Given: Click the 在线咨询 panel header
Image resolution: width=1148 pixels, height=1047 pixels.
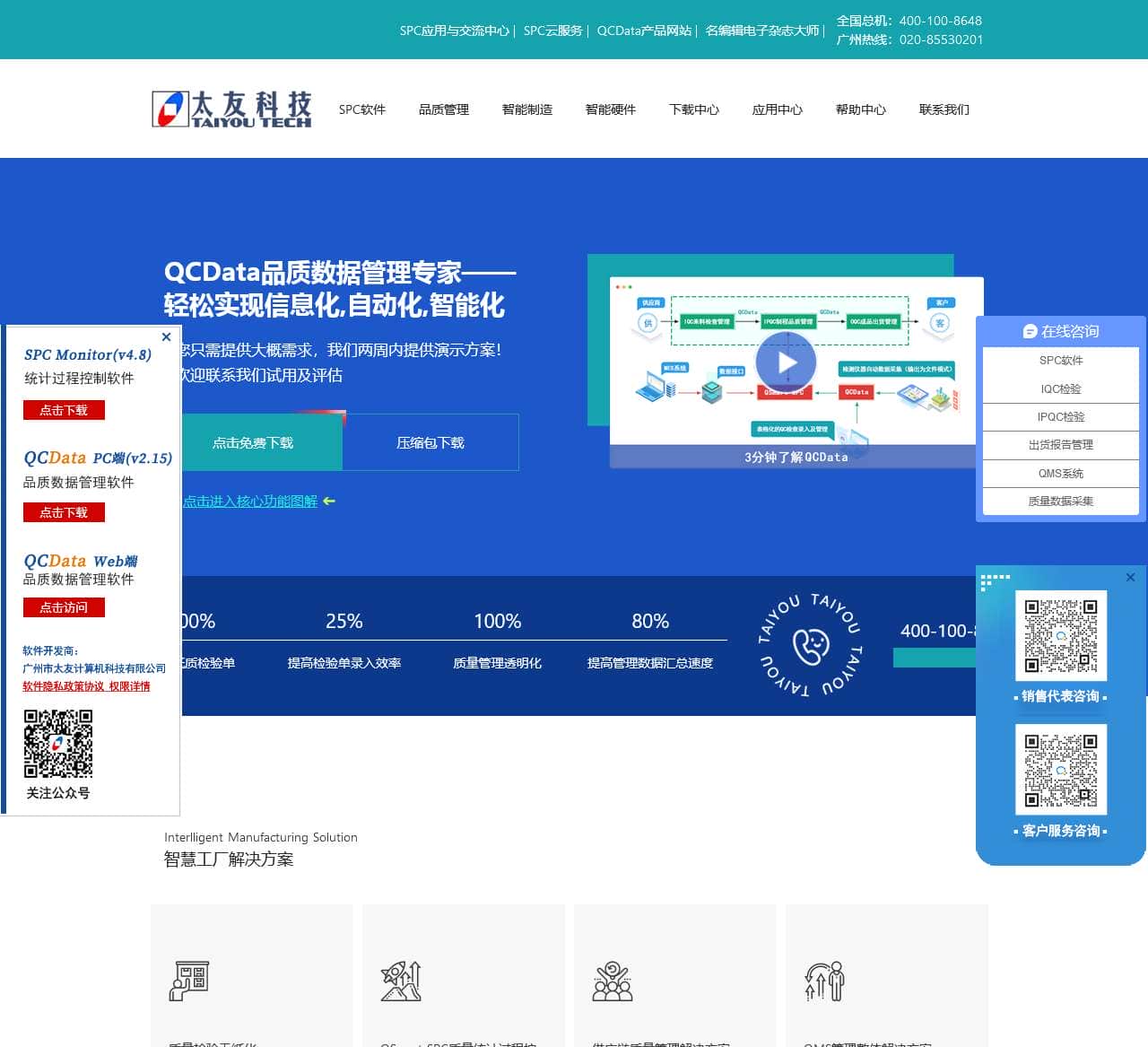Looking at the screenshot, I should pos(1061,331).
